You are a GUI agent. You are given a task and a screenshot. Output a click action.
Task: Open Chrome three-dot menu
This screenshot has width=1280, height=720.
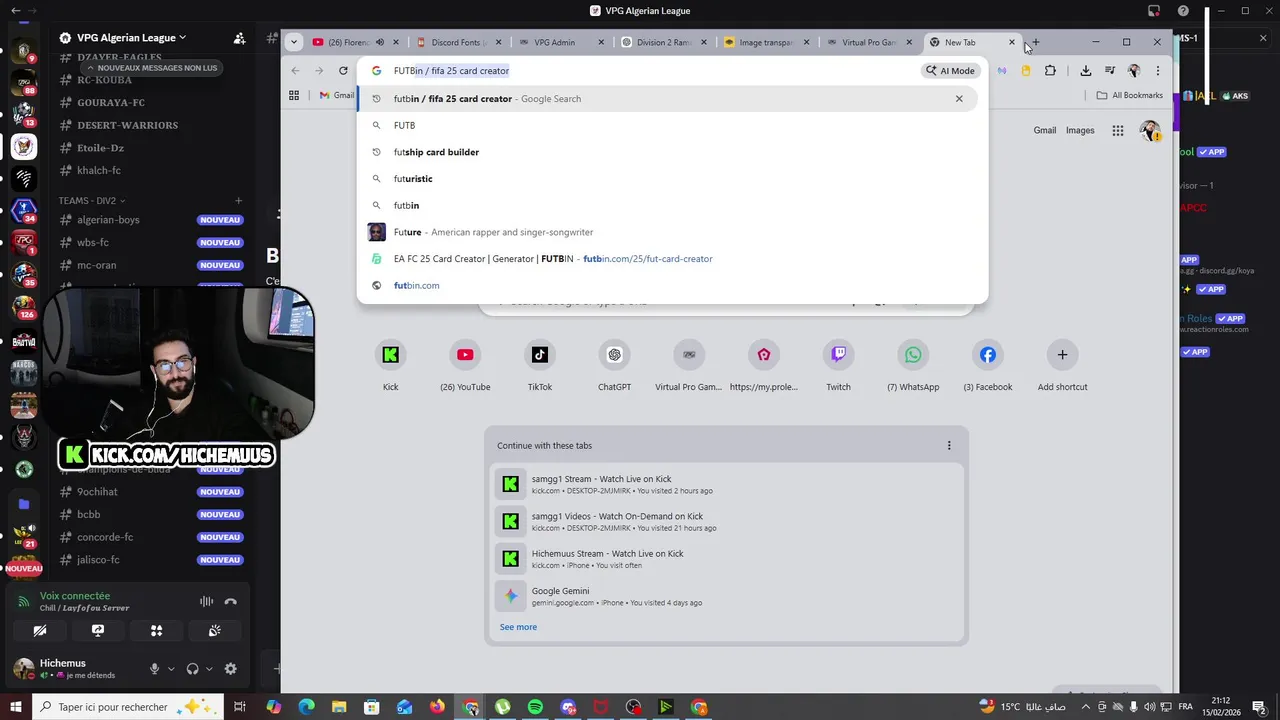pyautogui.click(x=1158, y=71)
